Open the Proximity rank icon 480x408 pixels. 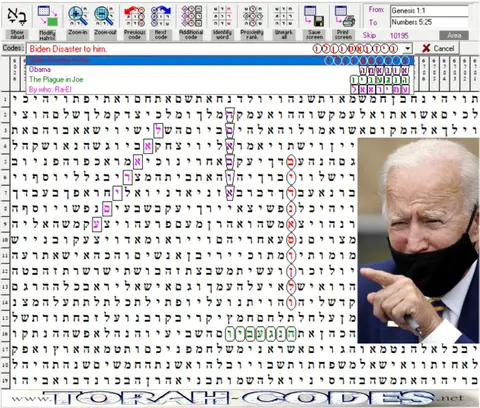[x=252, y=16]
